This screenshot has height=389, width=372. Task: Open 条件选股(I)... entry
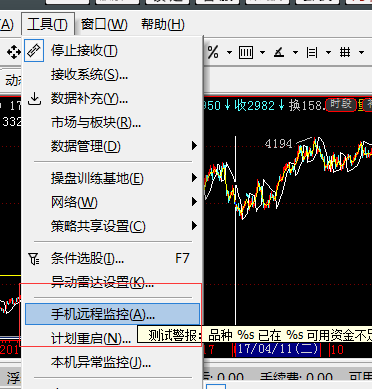point(112,258)
